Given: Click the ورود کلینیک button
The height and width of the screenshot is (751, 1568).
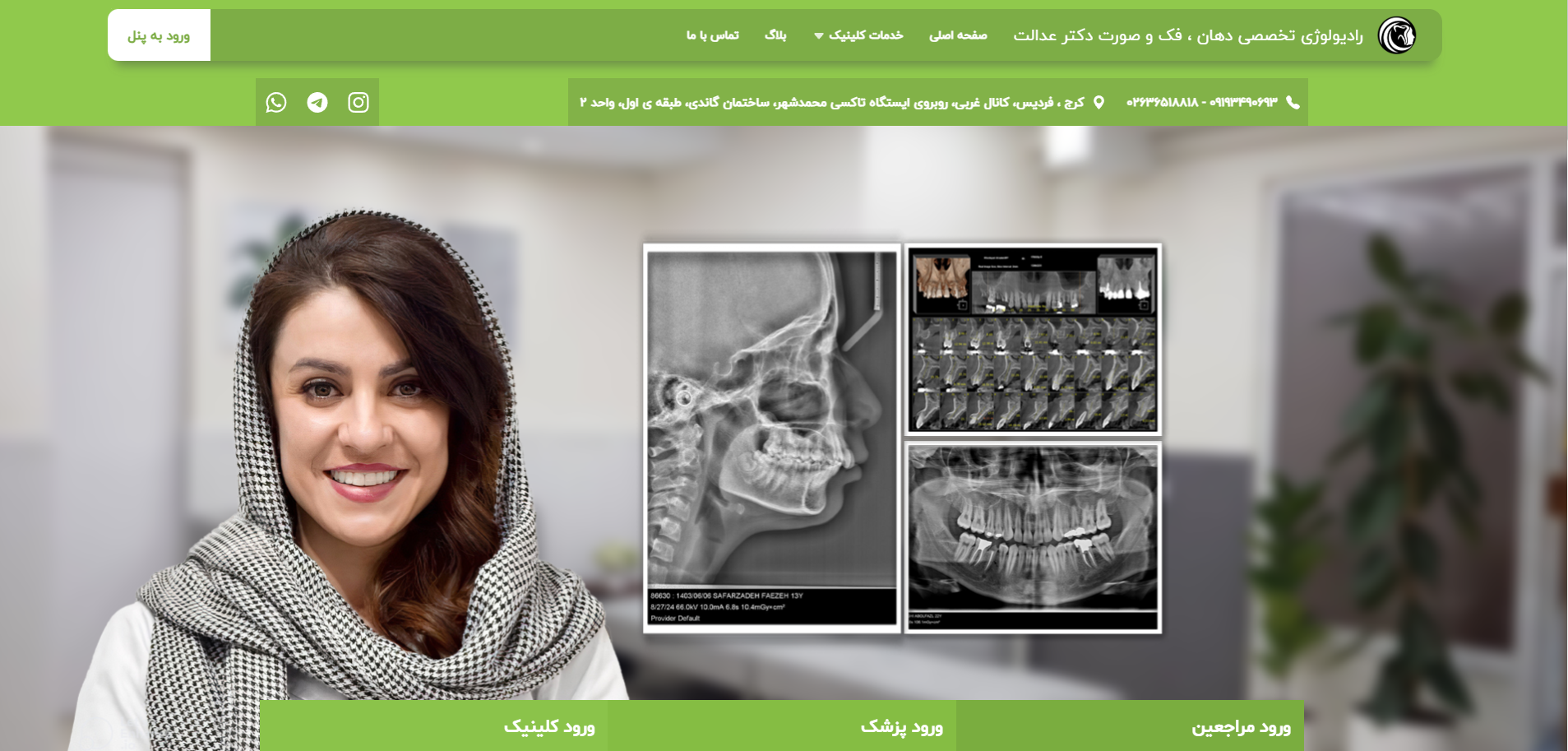Looking at the screenshot, I should 433,726.
